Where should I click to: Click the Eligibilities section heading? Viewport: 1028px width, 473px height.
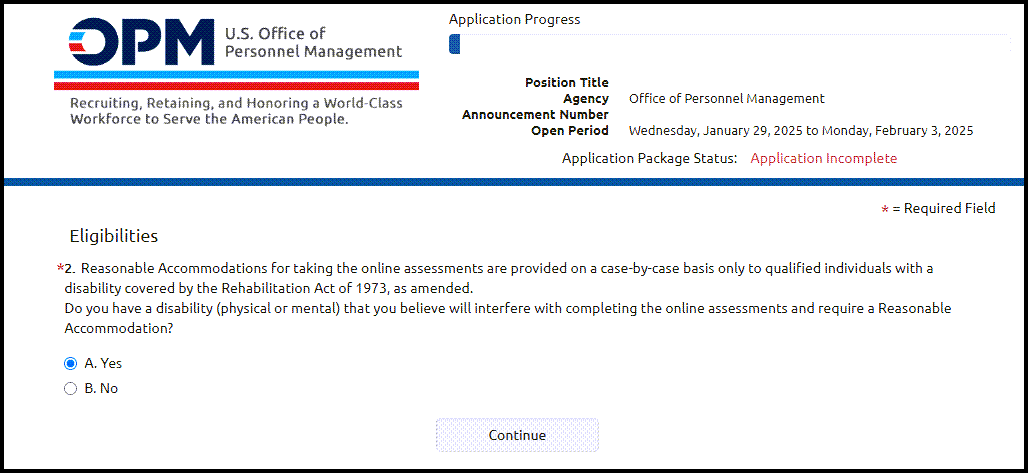[x=113, y=236]
